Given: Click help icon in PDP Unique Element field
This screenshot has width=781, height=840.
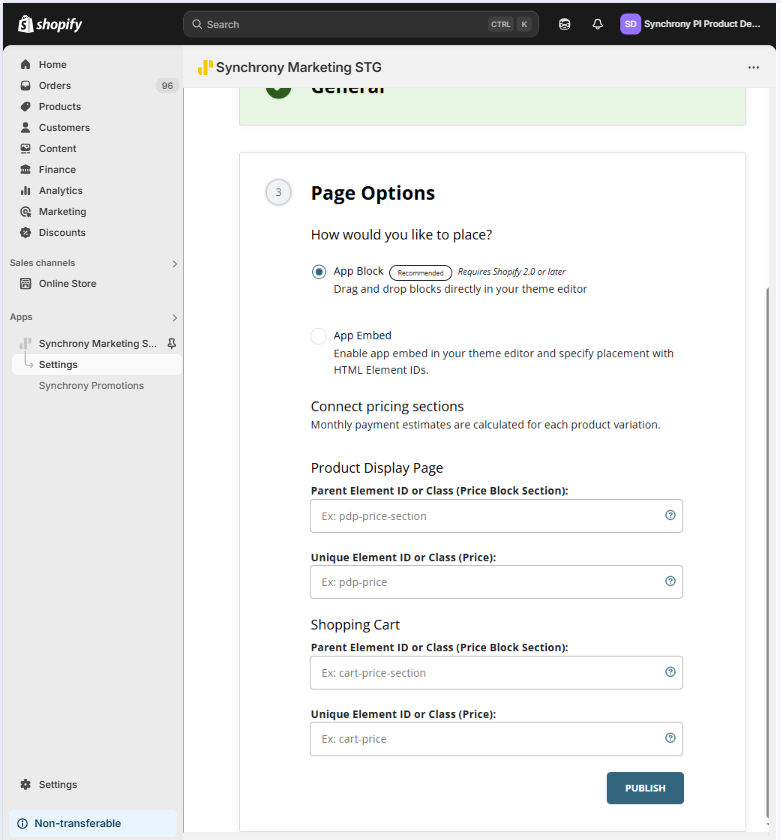Looking at the screenshot, I should [x=670, y=582].
